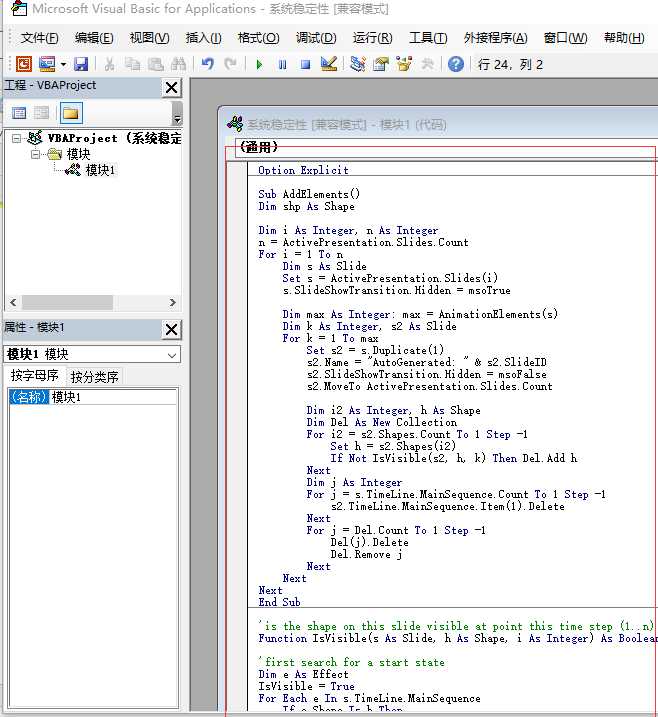Save the project with the floppy disk icon
658x717 pixels.
pos(81,64)
